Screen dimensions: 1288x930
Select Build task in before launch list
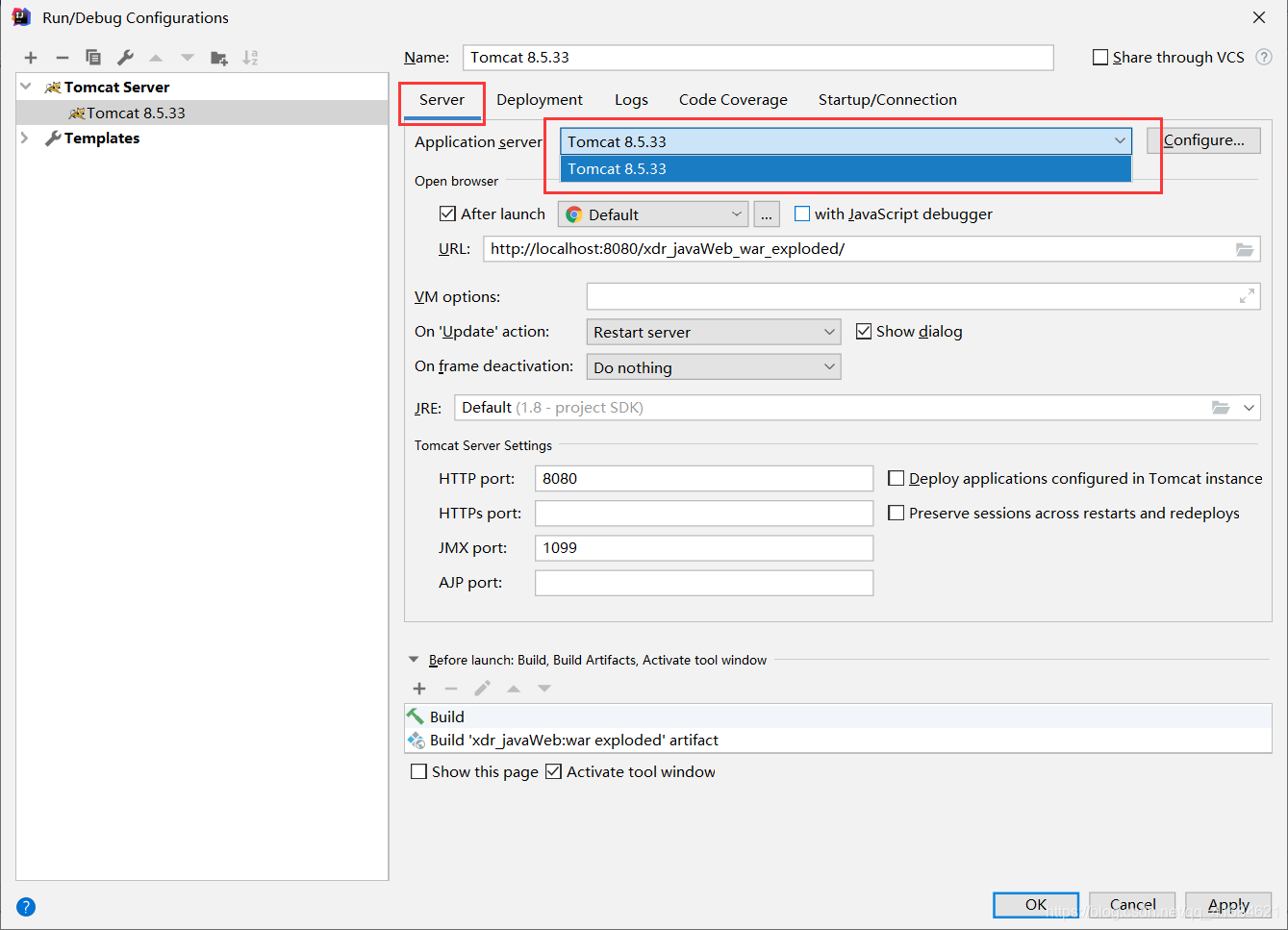coord(838,716)
